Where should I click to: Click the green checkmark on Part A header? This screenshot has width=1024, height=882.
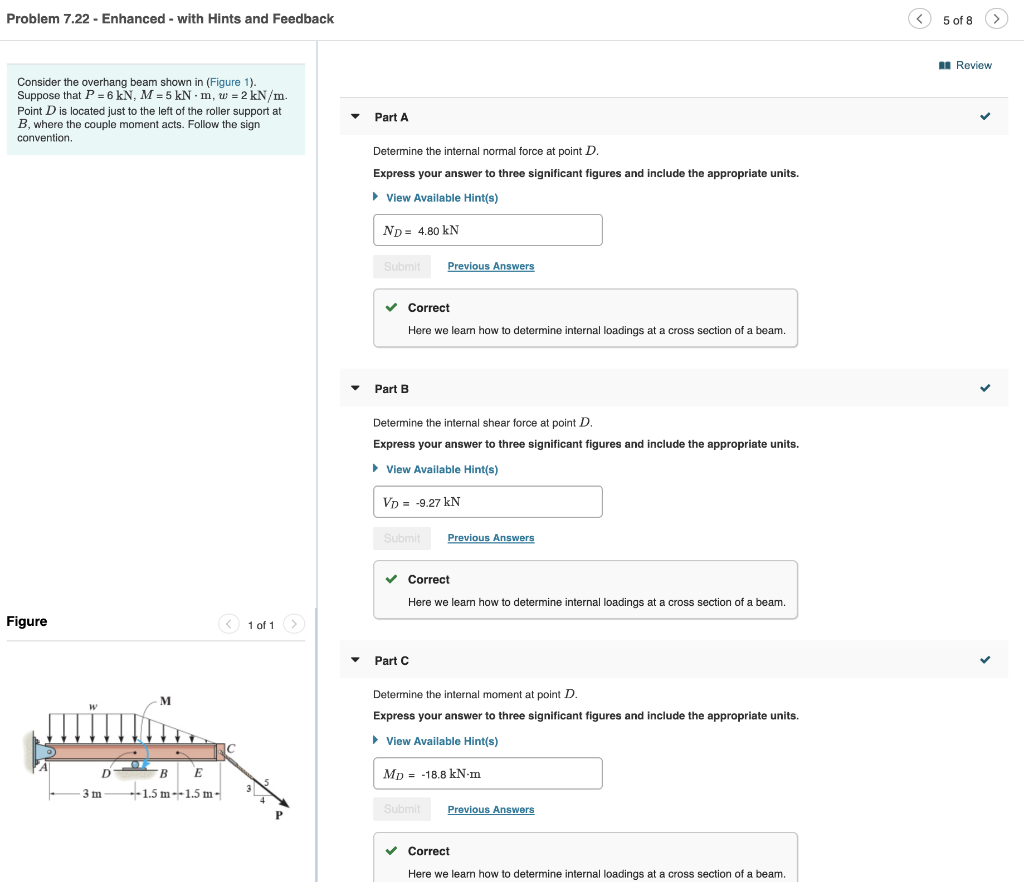coord(985,116)
